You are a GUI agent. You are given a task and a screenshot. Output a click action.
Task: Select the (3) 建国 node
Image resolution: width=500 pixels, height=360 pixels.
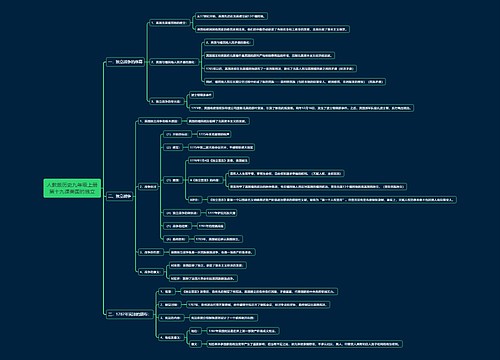[x=173, y=180]
